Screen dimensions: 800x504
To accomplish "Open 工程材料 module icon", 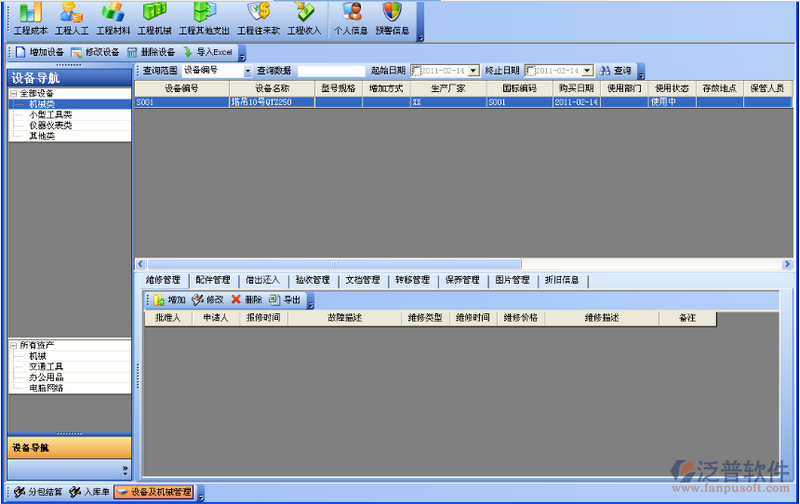I will click(x=113, y=19).
